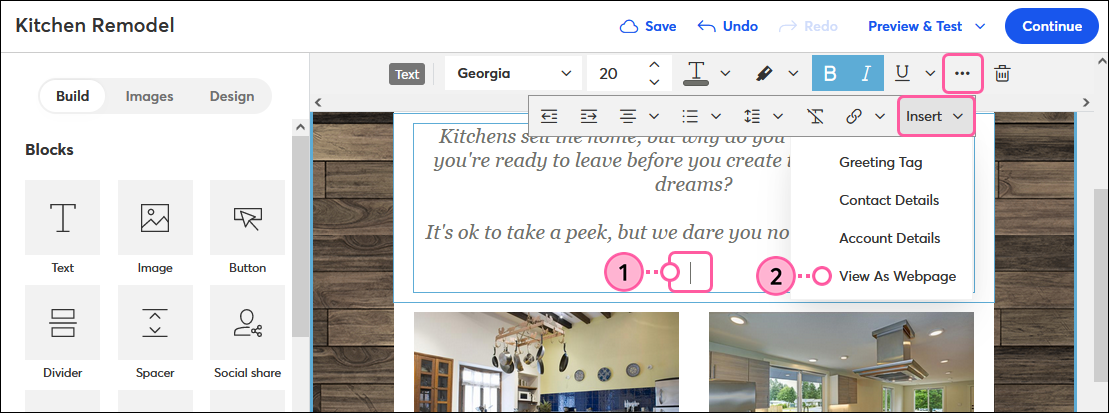Open the Georgia font family dropdown
This screenshot has width=1109, height=413.
point(513,74)
